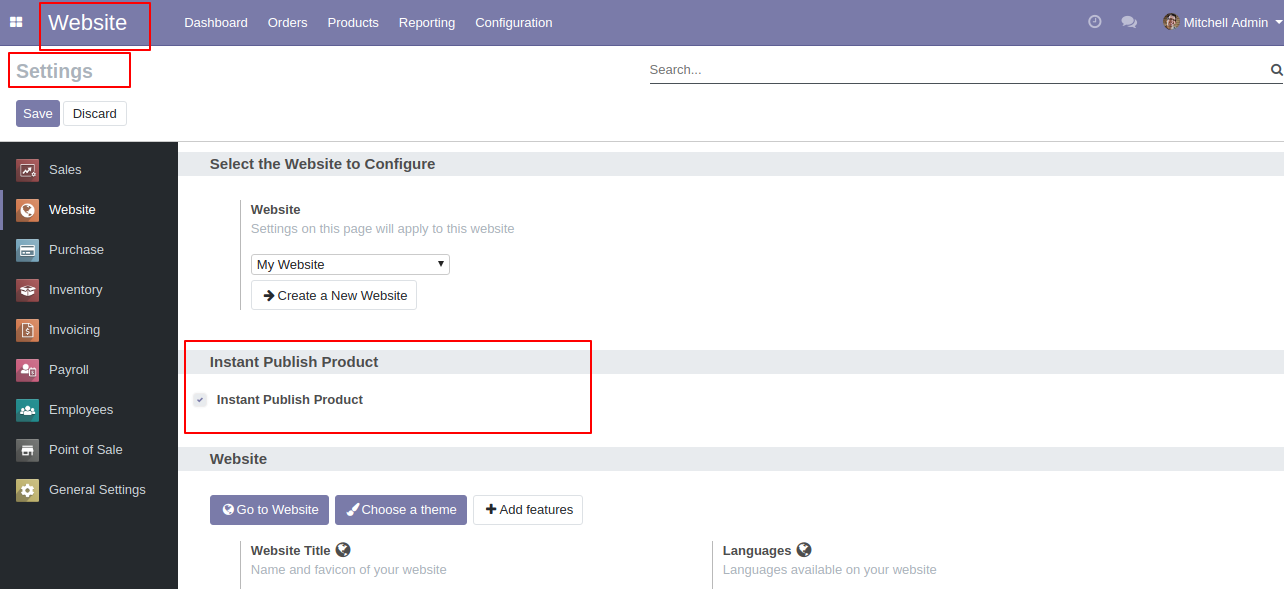Click Create a New Website button
Screen dimensions: 1284x589
click(334, 295)
